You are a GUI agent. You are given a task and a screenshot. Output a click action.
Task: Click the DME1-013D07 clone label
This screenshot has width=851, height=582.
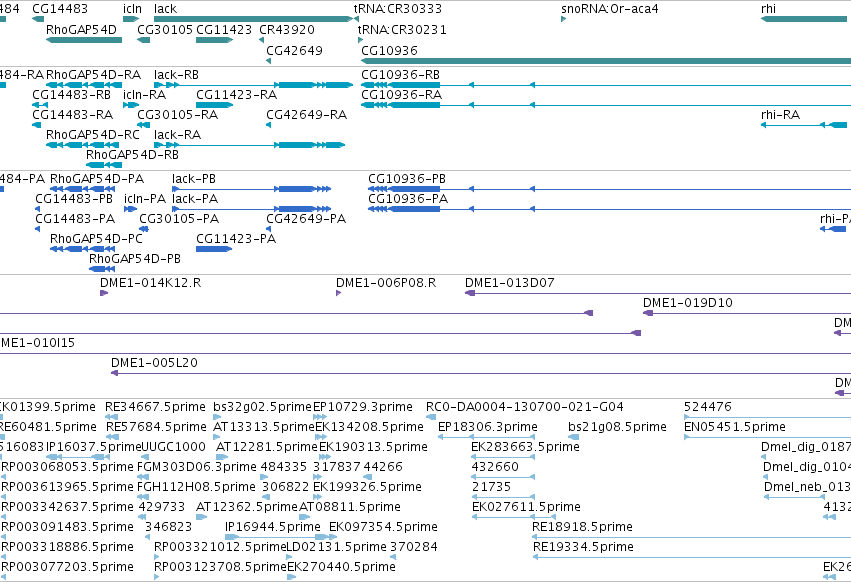pyautogui.click(x=510, y=283)
